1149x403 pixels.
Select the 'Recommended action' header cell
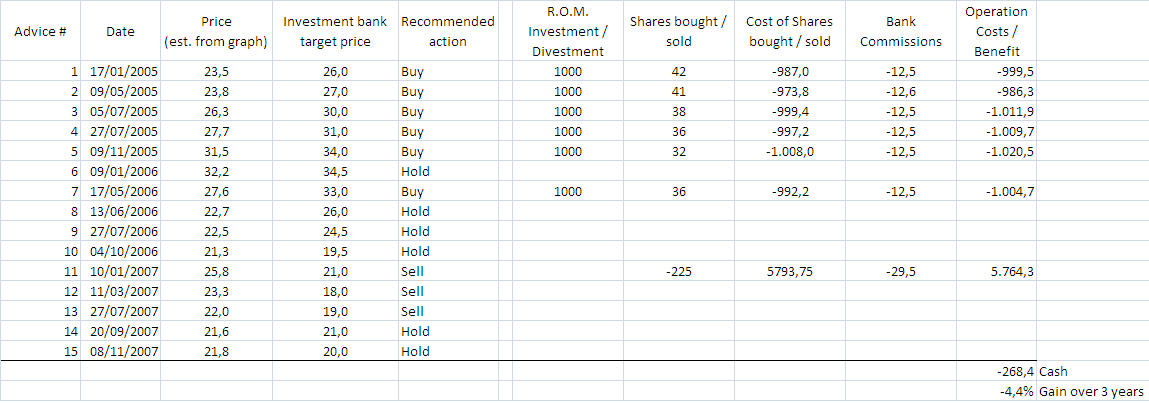pos(446,31)
